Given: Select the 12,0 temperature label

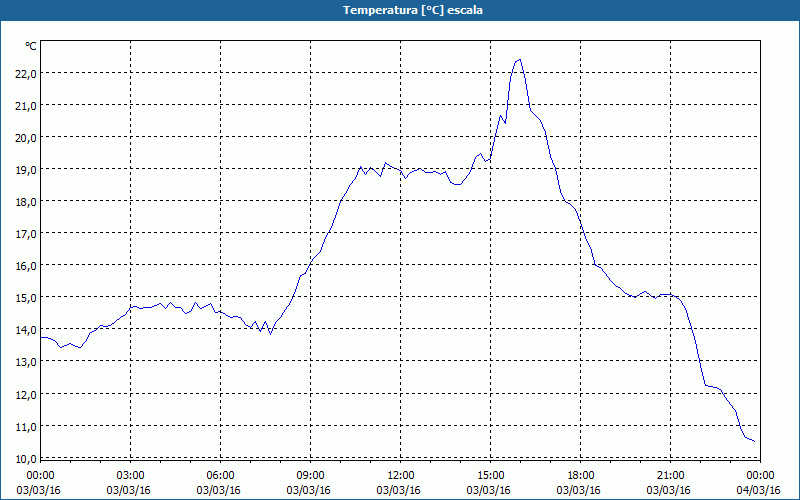Looking at the screenshot, I should [x=27, y=394].
